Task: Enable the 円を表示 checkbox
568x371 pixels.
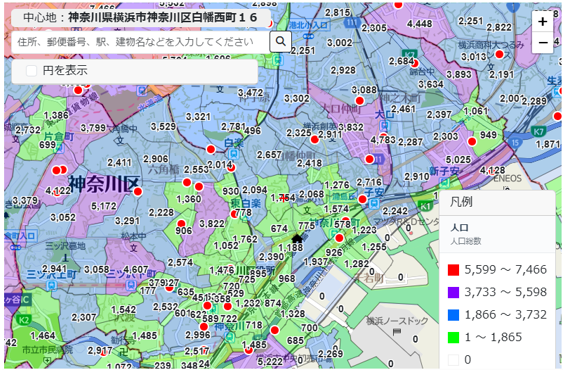Action: (x=32, y=71)
